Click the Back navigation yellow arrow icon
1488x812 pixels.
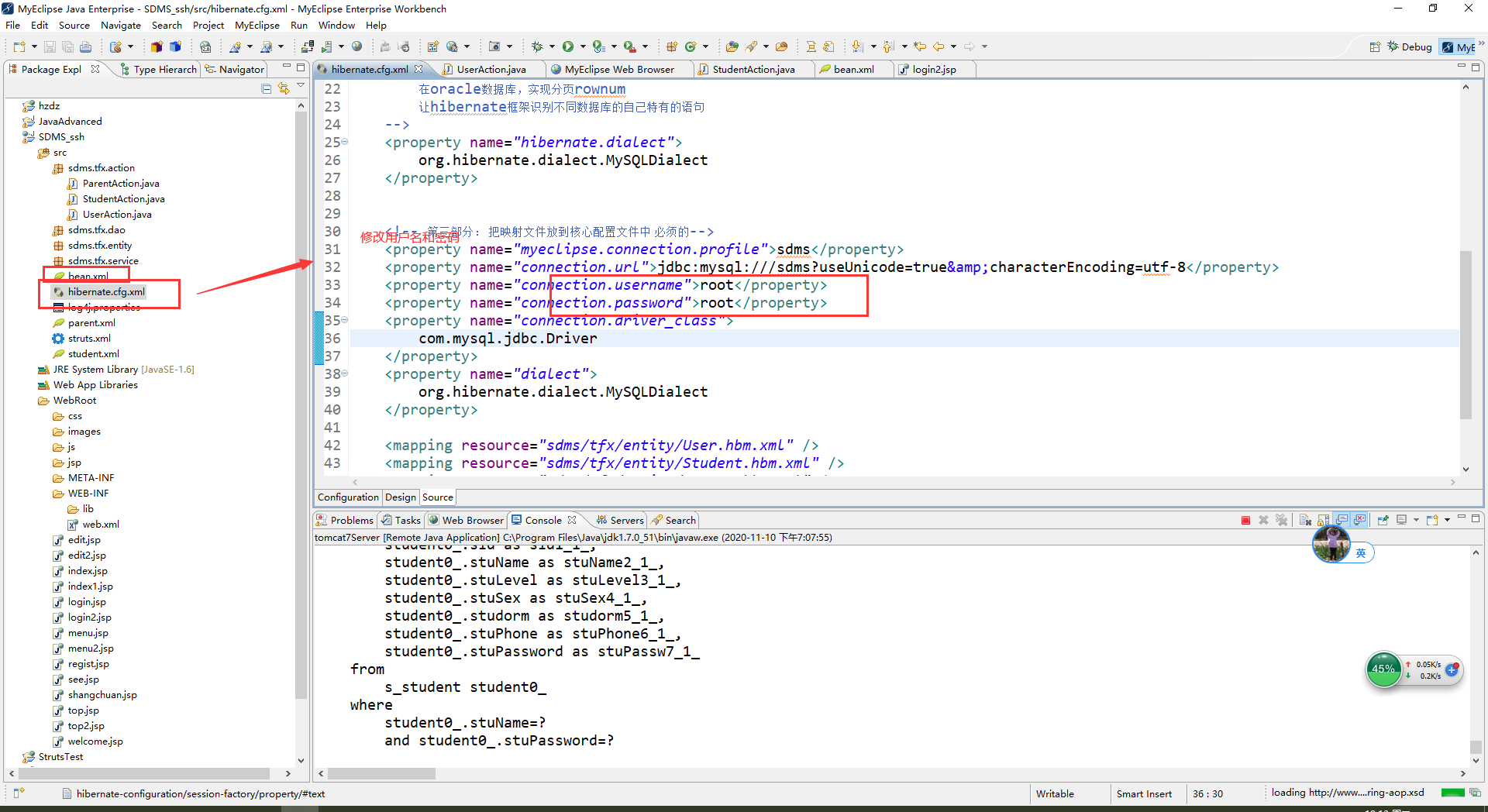(939, 46)
